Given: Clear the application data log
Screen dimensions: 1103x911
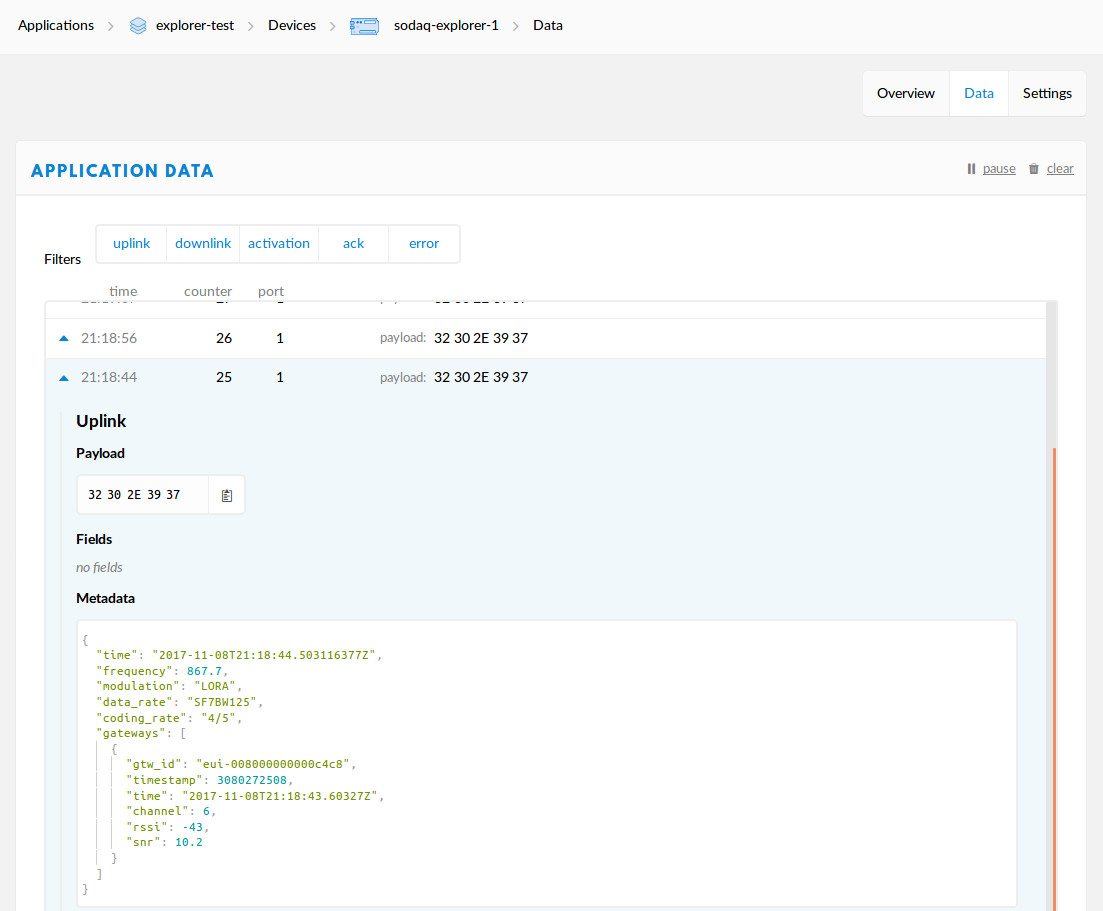Looking at the screenshot, I should (x=1060, y=169).
